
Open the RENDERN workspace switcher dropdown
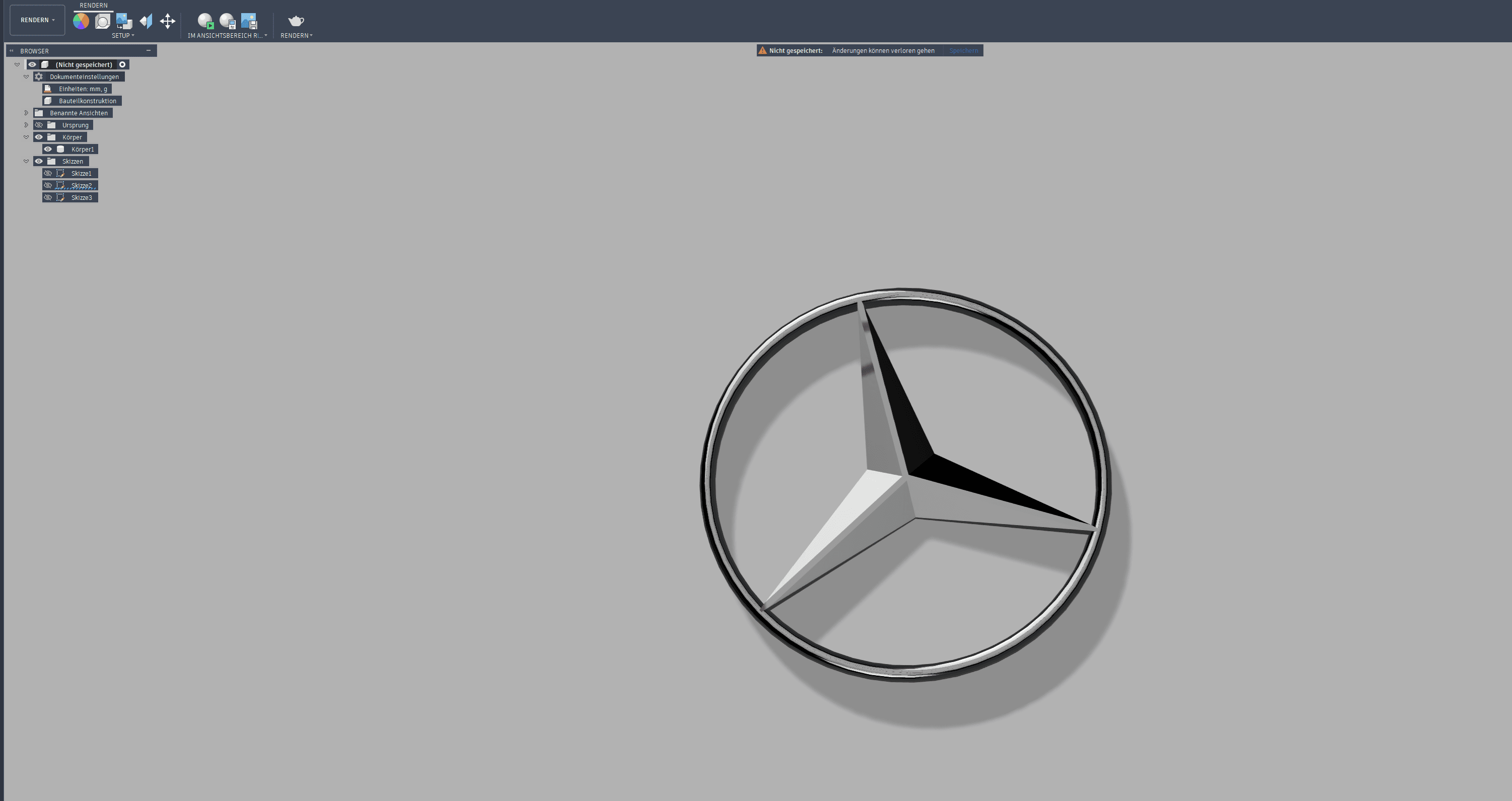38,20
